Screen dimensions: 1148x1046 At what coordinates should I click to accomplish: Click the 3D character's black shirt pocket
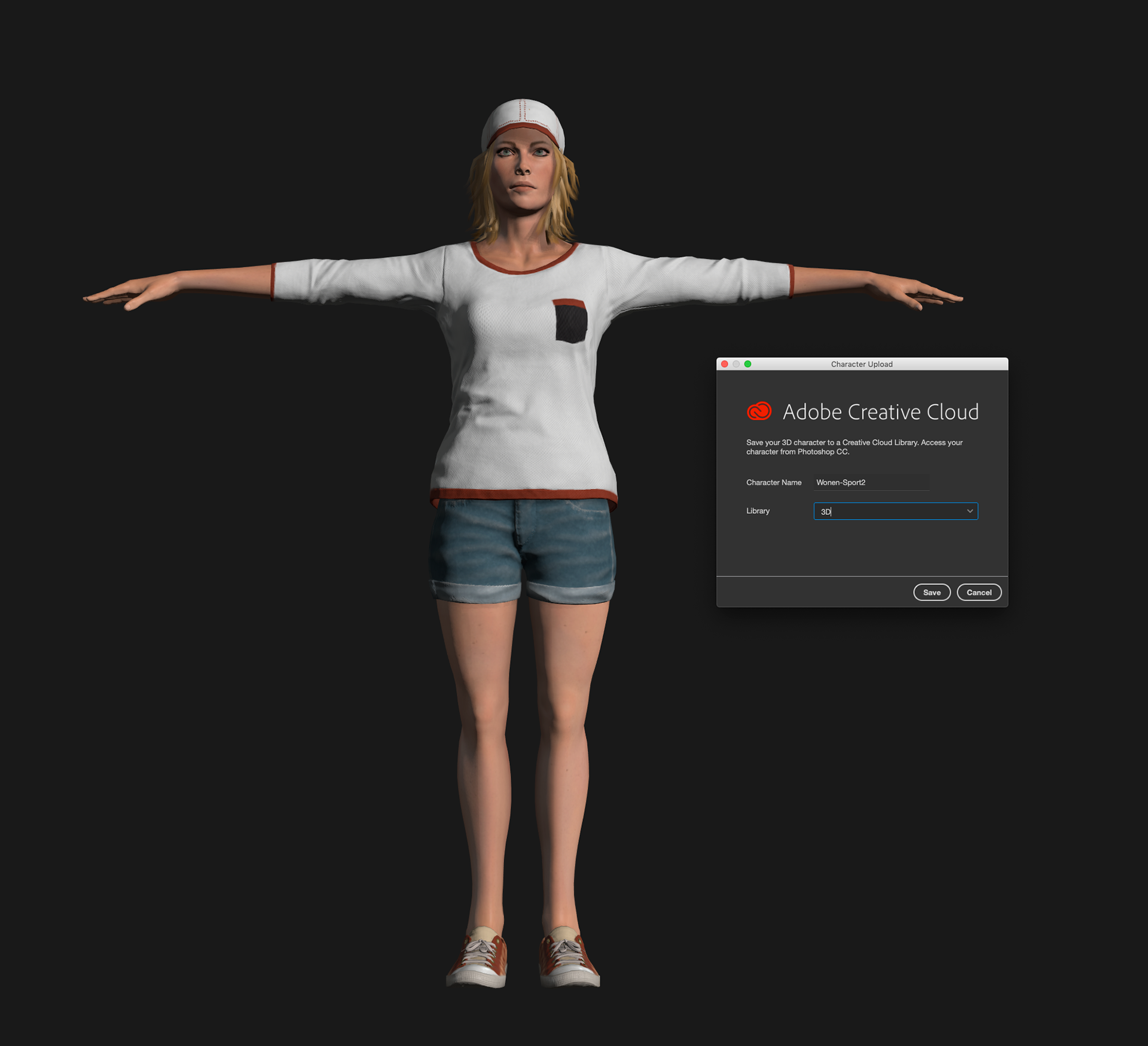click(570, 321)
